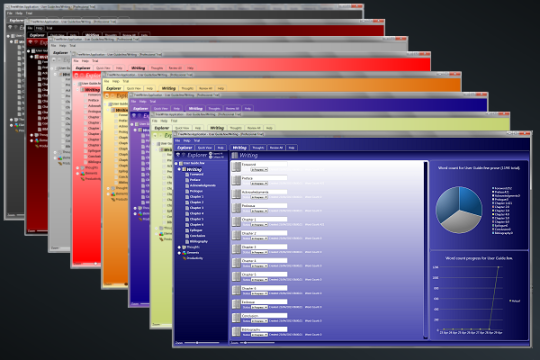The image size is (540, 360).
Task: Click the Chapter 2 title input field
Action: (x=264, y=233)
